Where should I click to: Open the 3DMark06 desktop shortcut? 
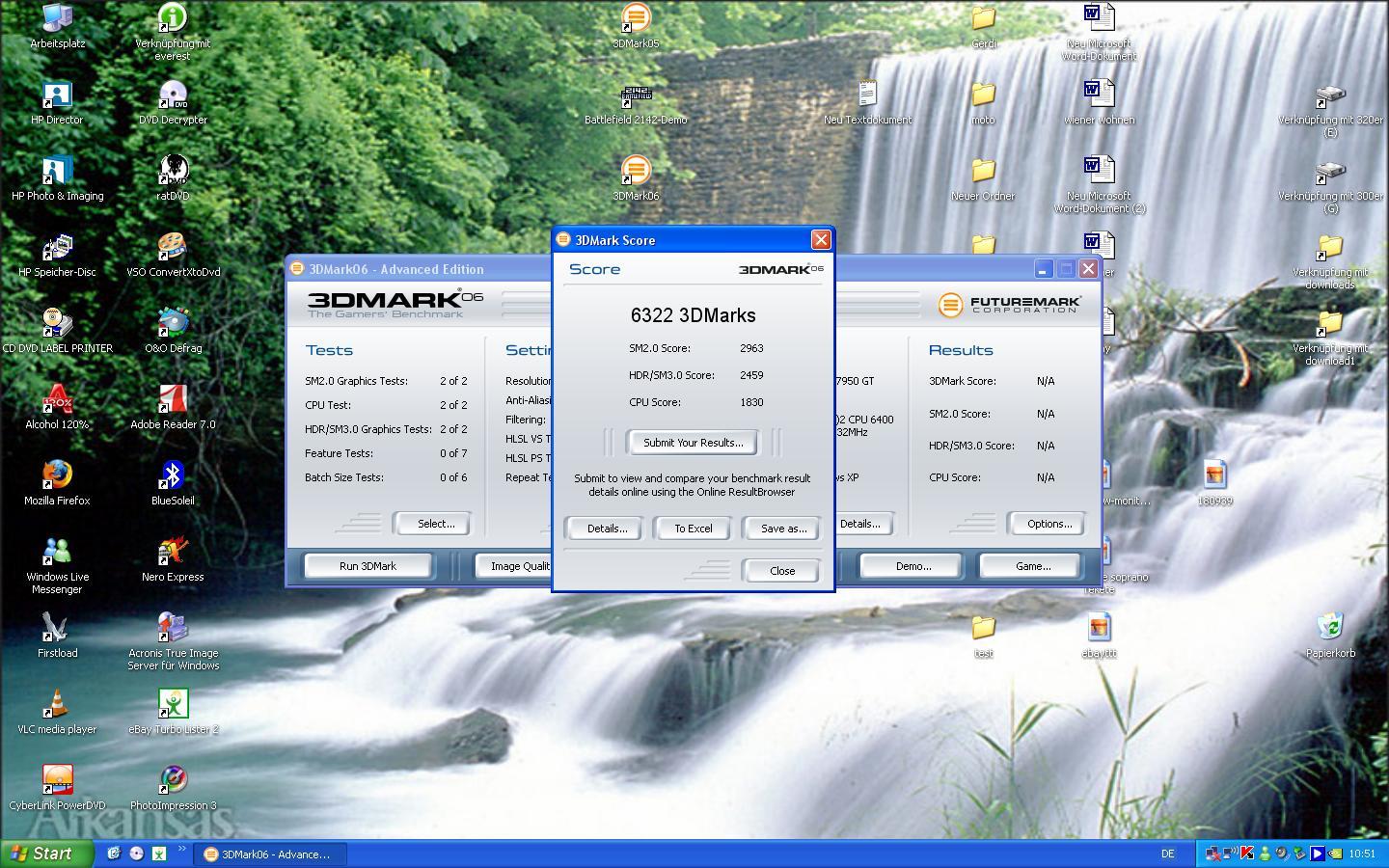[x=636, y=178]
